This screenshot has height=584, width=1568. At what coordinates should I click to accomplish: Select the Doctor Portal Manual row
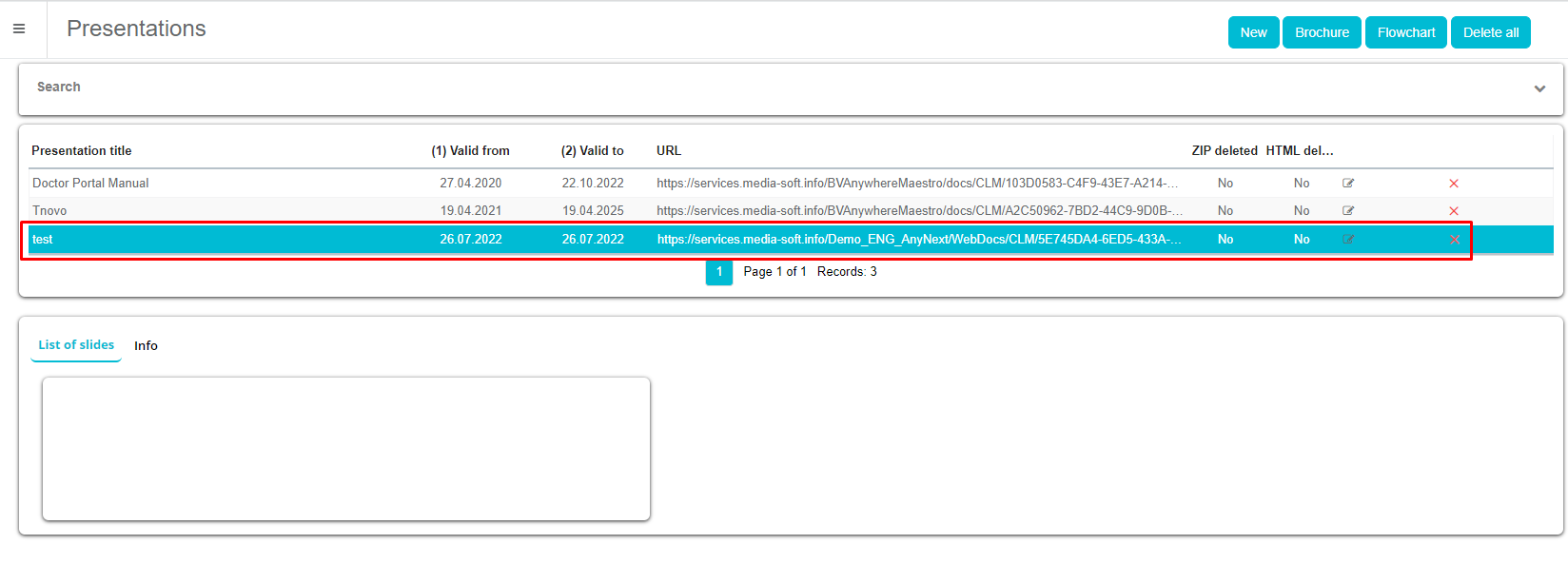90,183
